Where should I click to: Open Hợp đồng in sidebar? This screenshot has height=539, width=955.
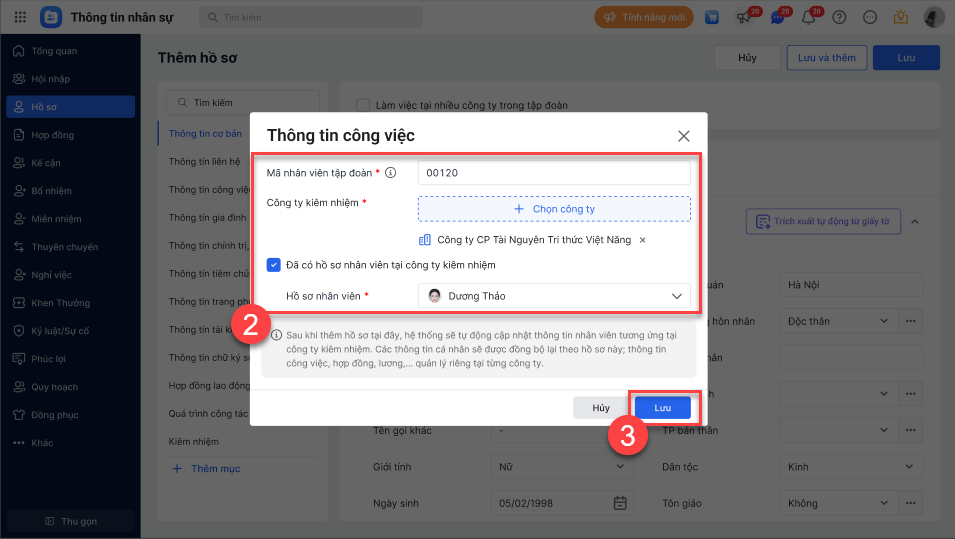pyautogui.click(x=71, y=135)
